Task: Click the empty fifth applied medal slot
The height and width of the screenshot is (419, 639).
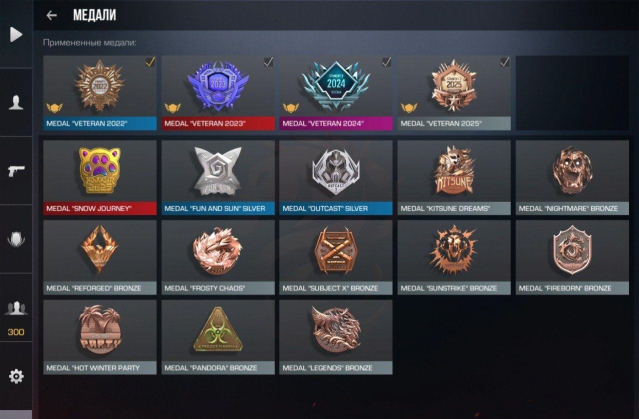Action: click(x=572, y=93)
